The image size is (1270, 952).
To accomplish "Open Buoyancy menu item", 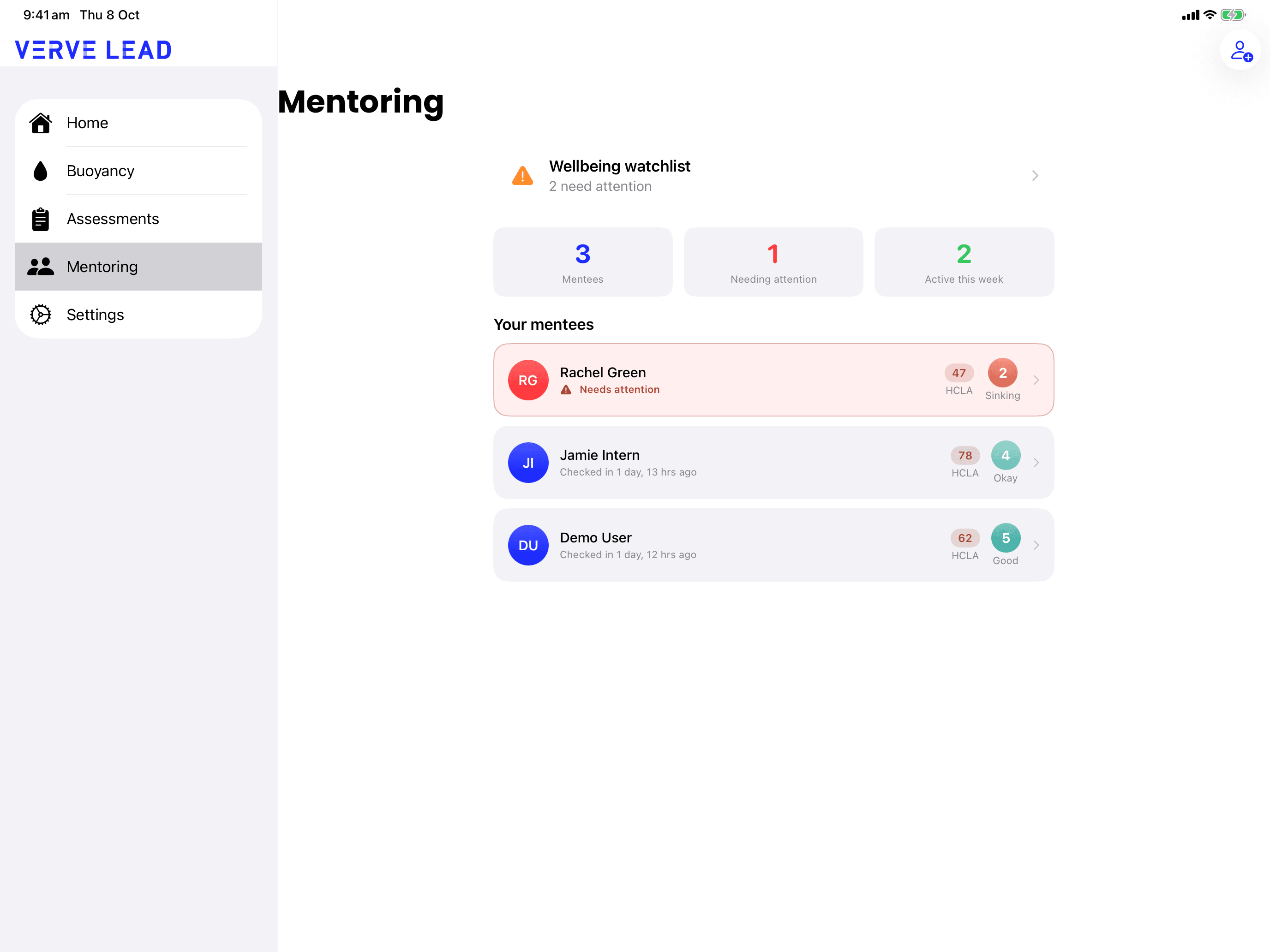I will point(138,171).
